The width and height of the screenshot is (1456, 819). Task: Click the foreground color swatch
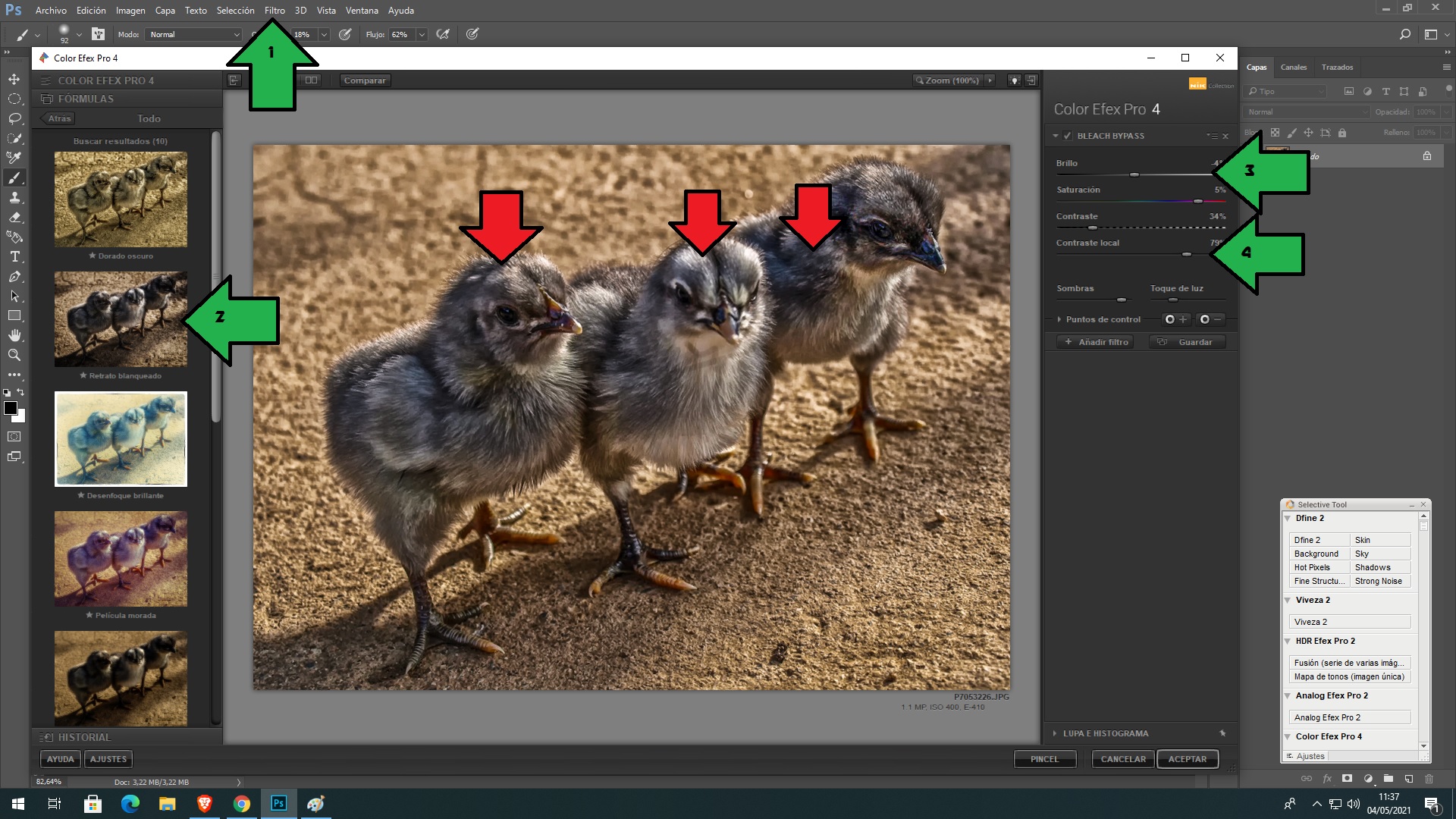[11, 408]
